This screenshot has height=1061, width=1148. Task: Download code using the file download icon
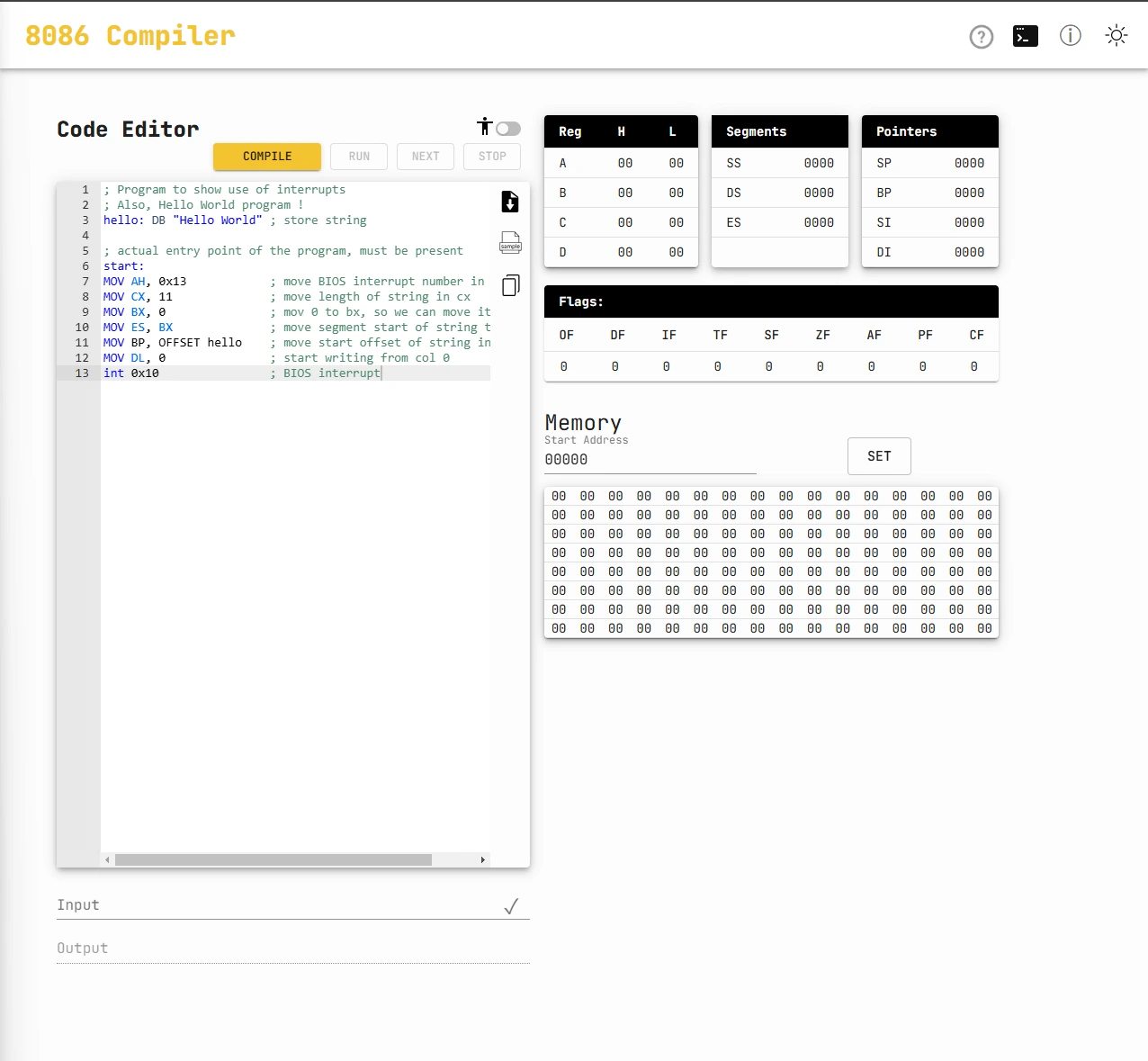click(x=510, y=202)
